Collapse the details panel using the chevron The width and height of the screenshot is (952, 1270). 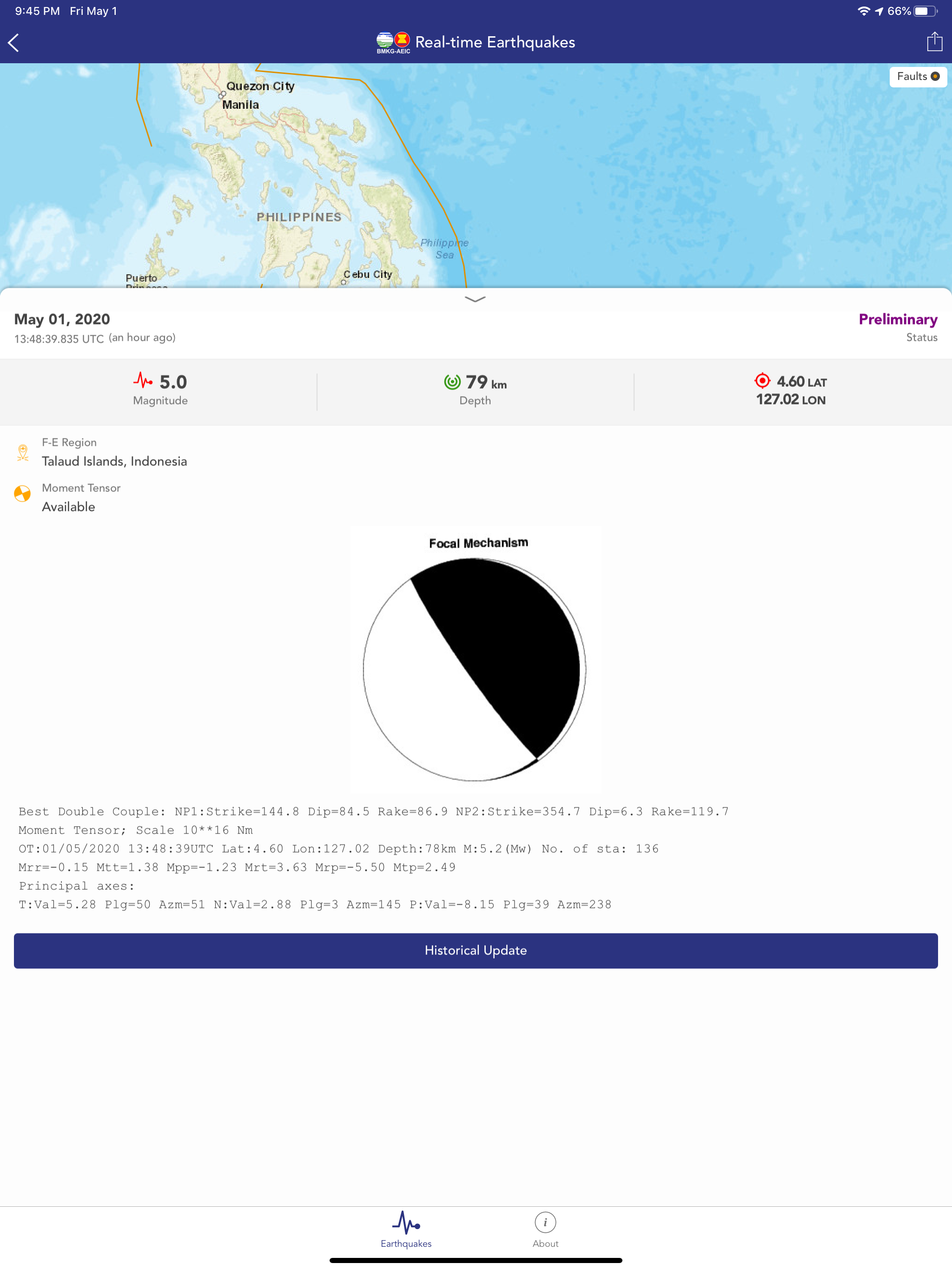tap(475, 298)
